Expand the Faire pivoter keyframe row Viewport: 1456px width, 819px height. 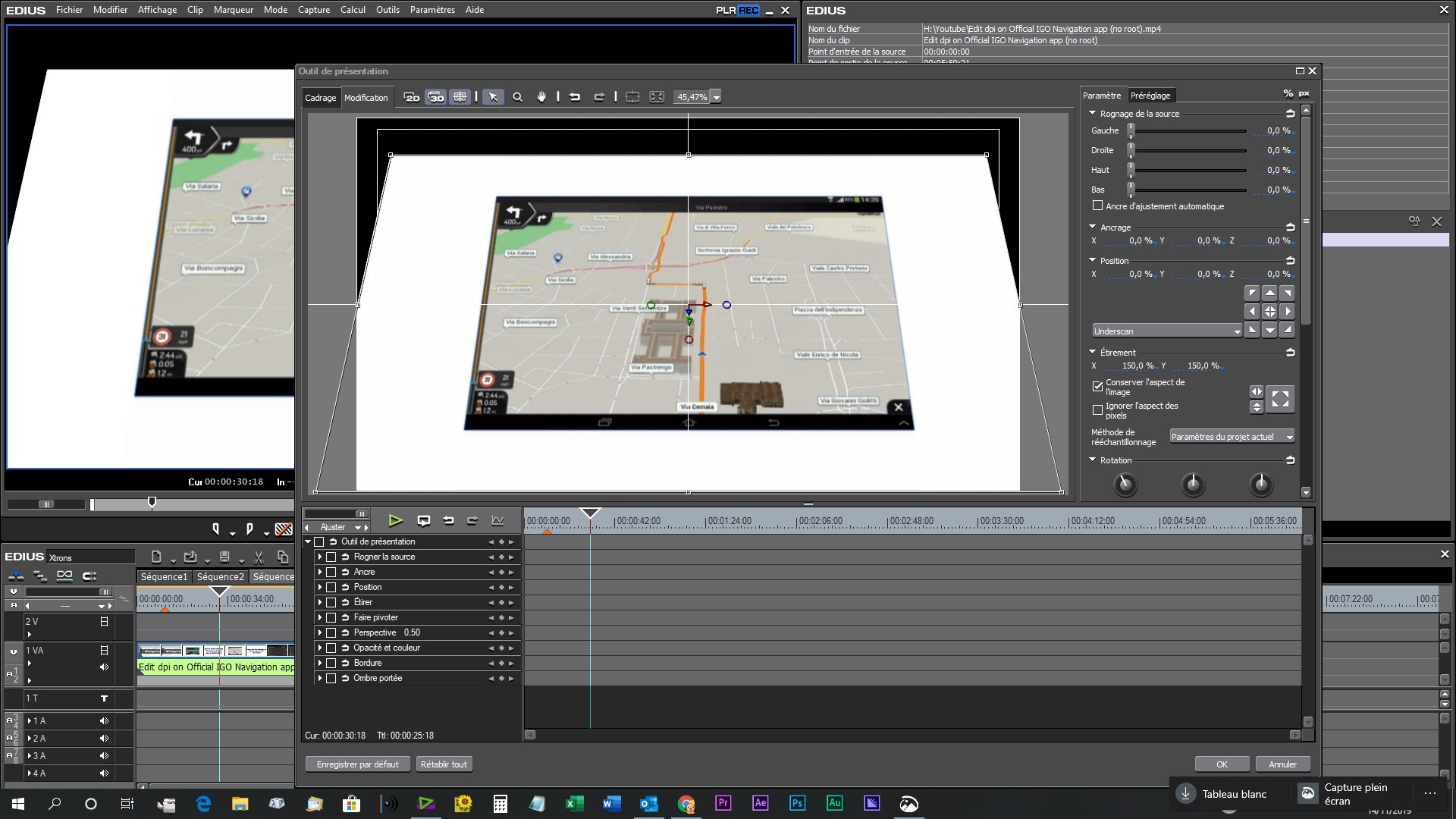click(x=320, y=617)
